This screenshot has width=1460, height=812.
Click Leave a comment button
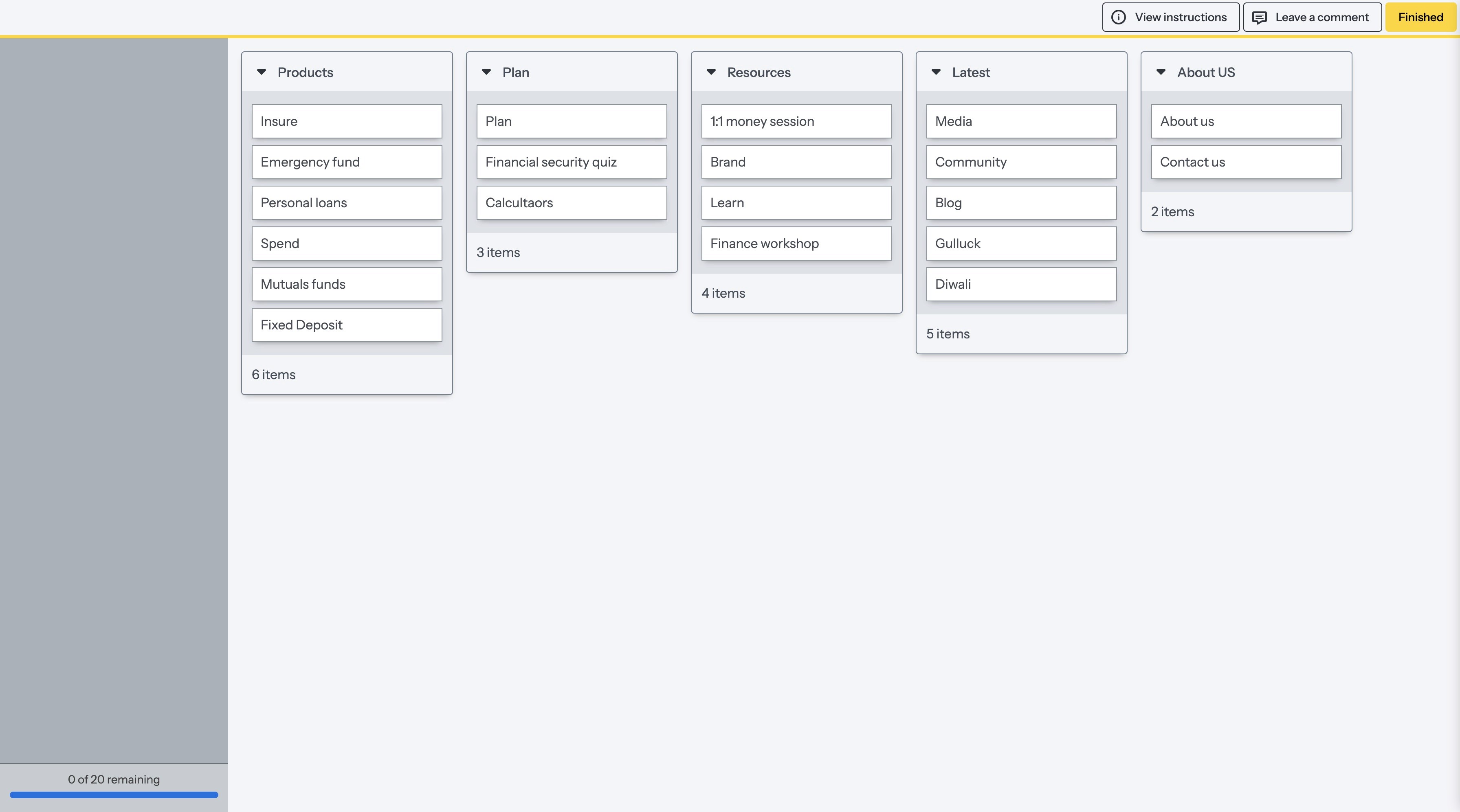[1312, 17]
